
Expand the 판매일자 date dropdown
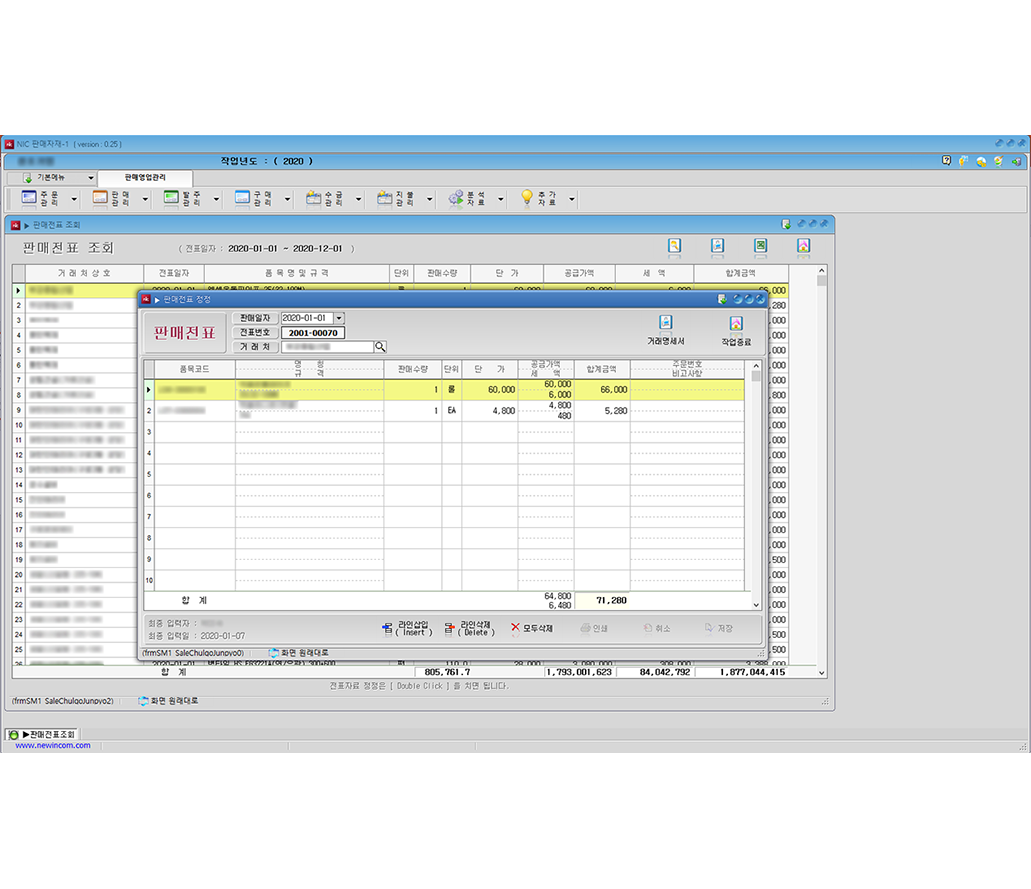(x=339, y=318)
